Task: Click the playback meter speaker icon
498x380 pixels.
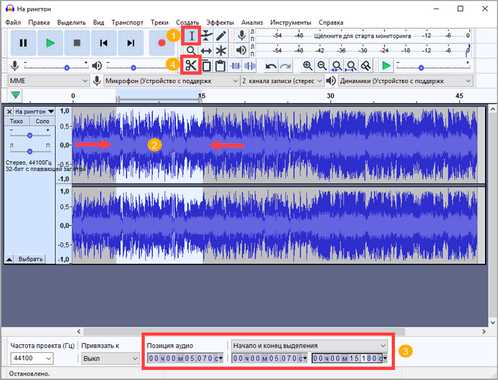Action: click(241, 50)
